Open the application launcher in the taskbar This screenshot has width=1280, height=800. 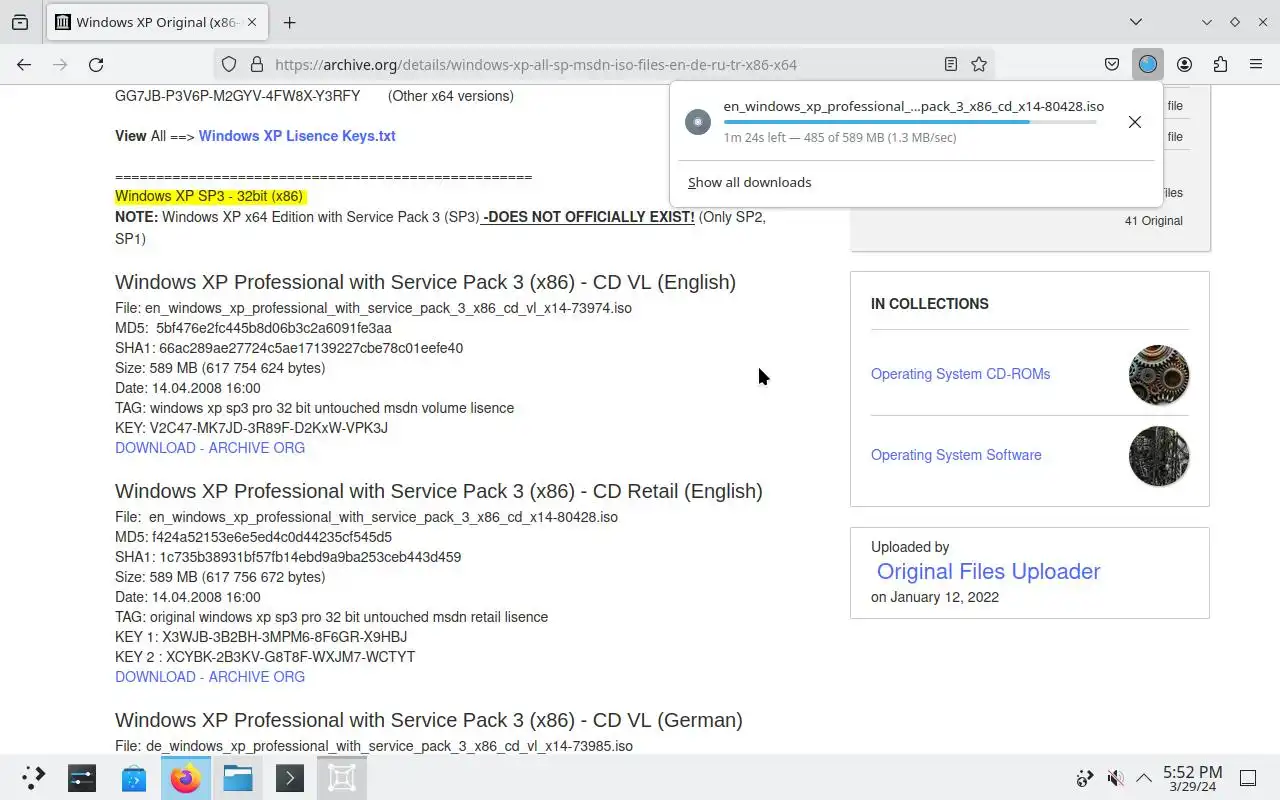pyautogui.click(x=33, y=778)
